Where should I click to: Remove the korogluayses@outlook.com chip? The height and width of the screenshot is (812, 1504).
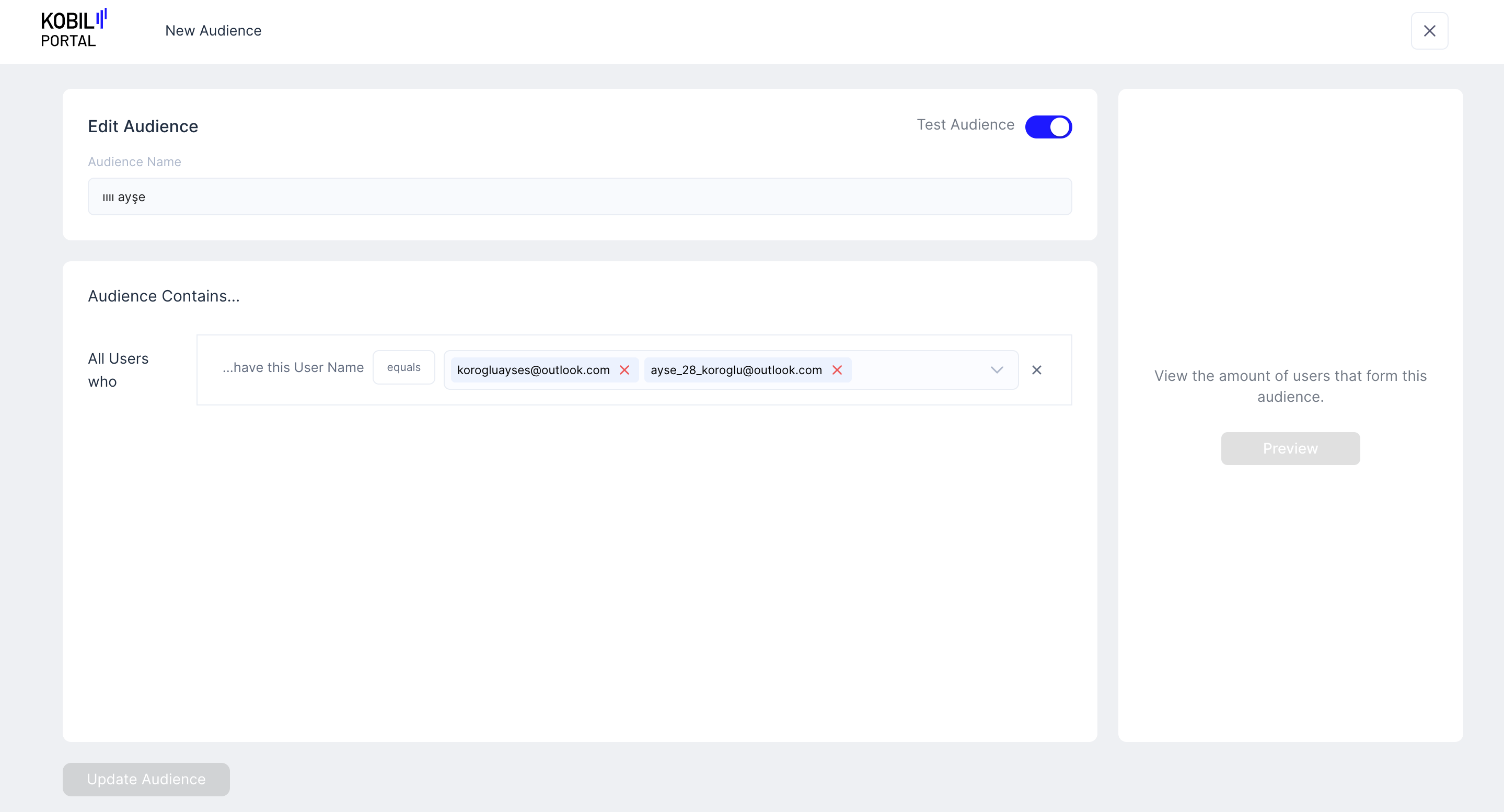pyautogui.click(x=624, y=370)
